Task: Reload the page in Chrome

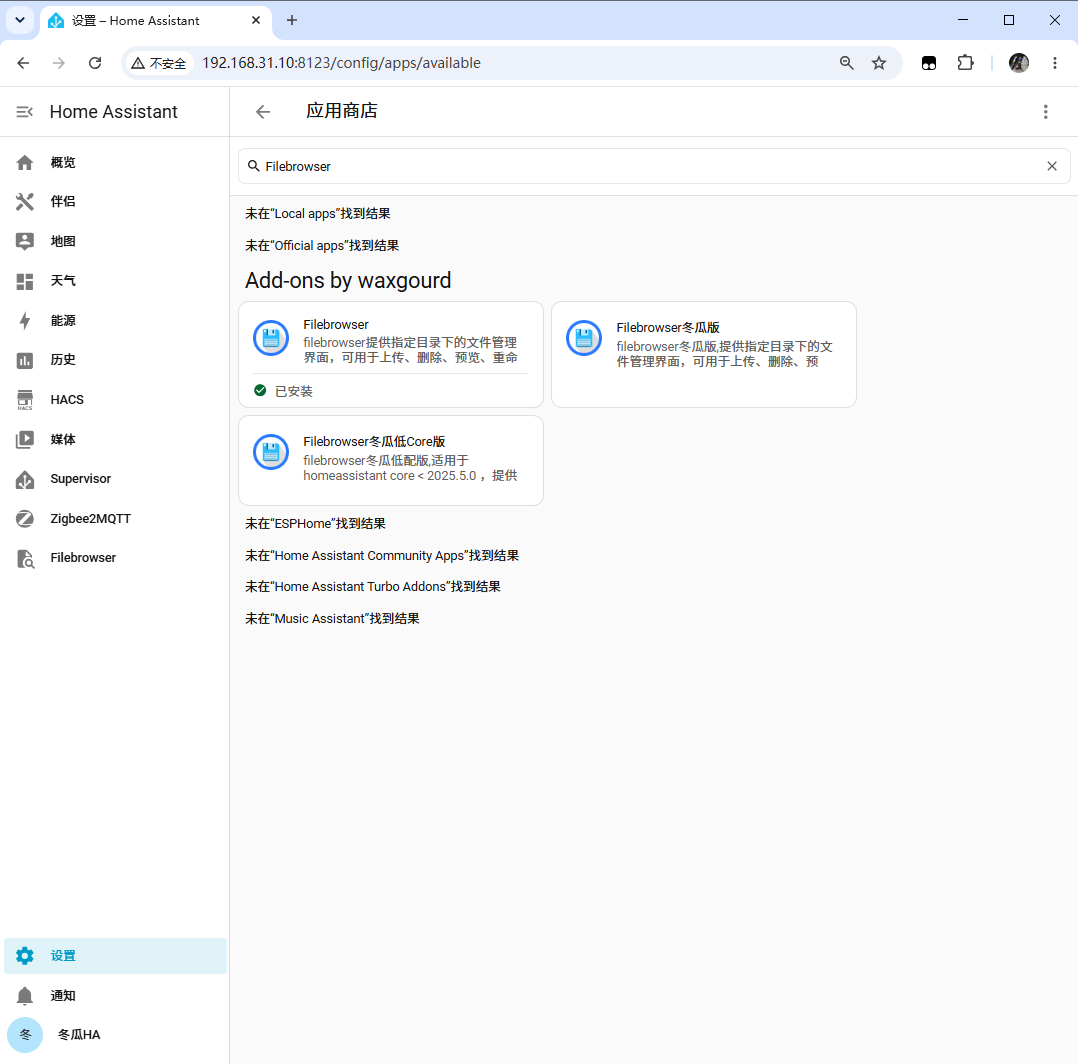Action: 95,63
